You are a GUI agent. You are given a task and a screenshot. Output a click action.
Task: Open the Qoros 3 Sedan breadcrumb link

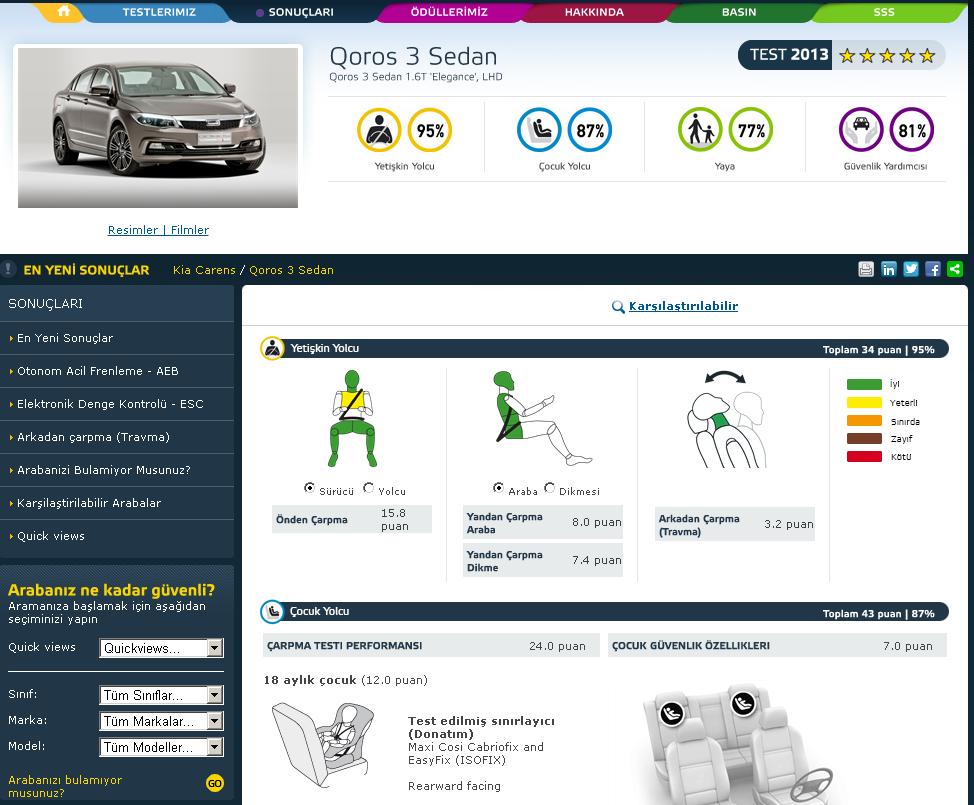[x=291, y=270]
